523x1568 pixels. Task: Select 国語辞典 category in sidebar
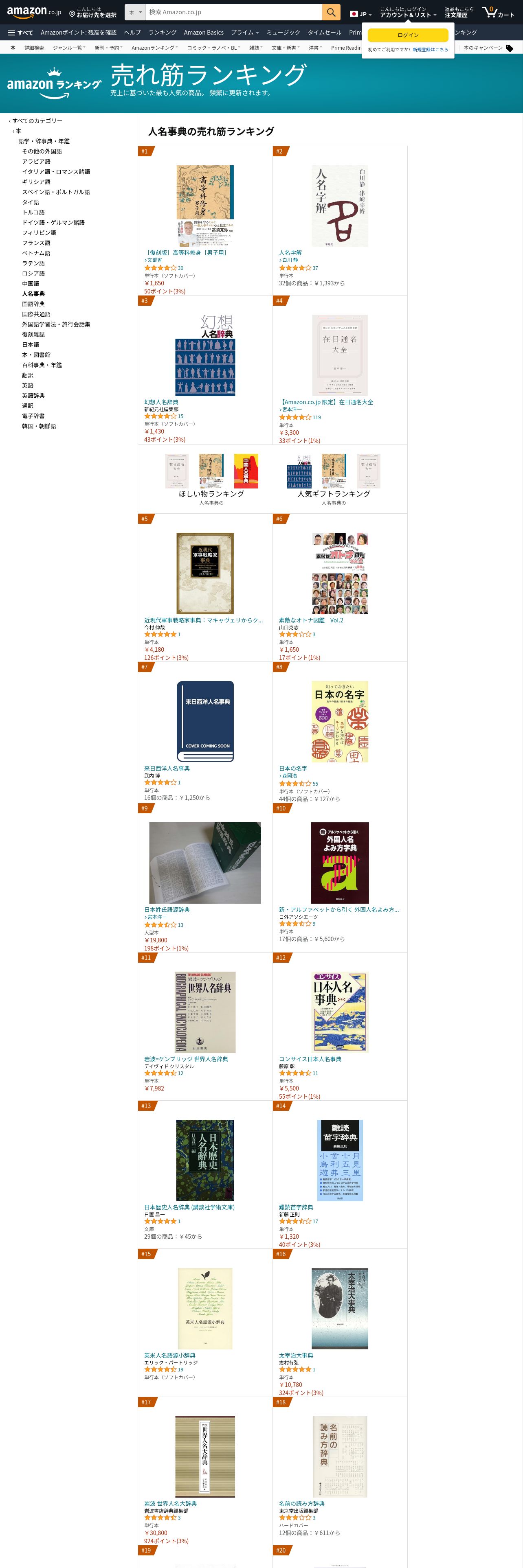click(33, 304)
